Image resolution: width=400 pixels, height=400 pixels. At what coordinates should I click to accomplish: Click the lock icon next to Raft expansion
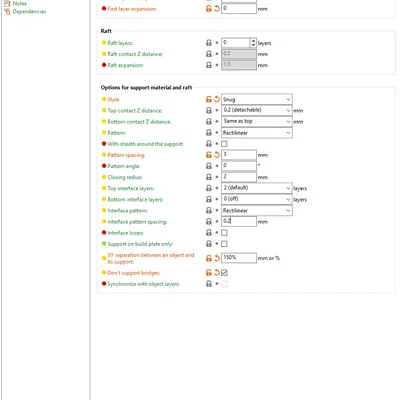coord(209,65)
